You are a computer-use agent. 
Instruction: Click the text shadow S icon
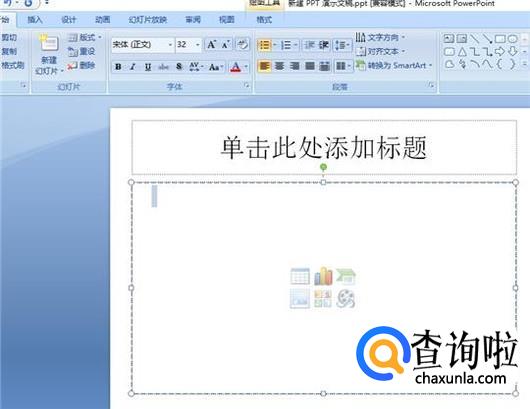tap(179, 67)
